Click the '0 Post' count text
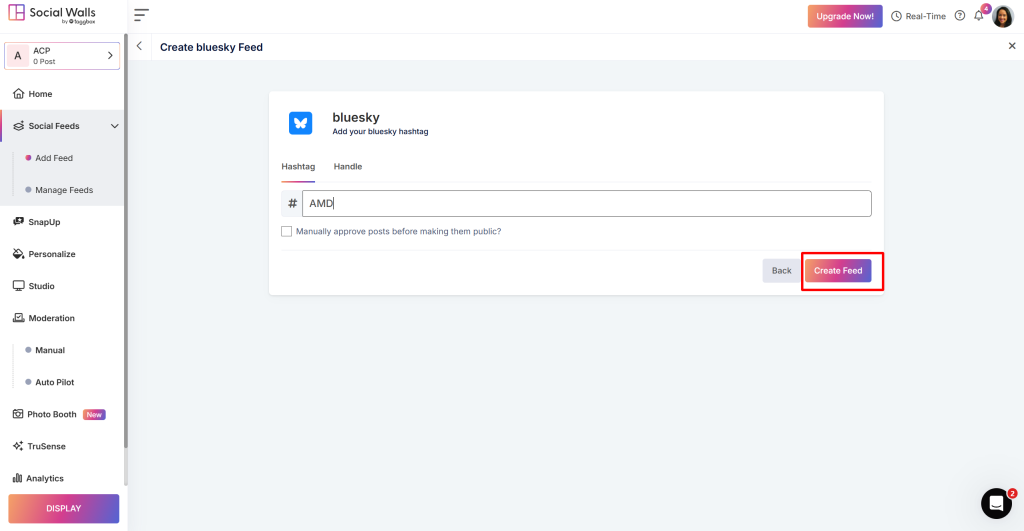This screenshot has width=1024, height=531. point(44,61)
